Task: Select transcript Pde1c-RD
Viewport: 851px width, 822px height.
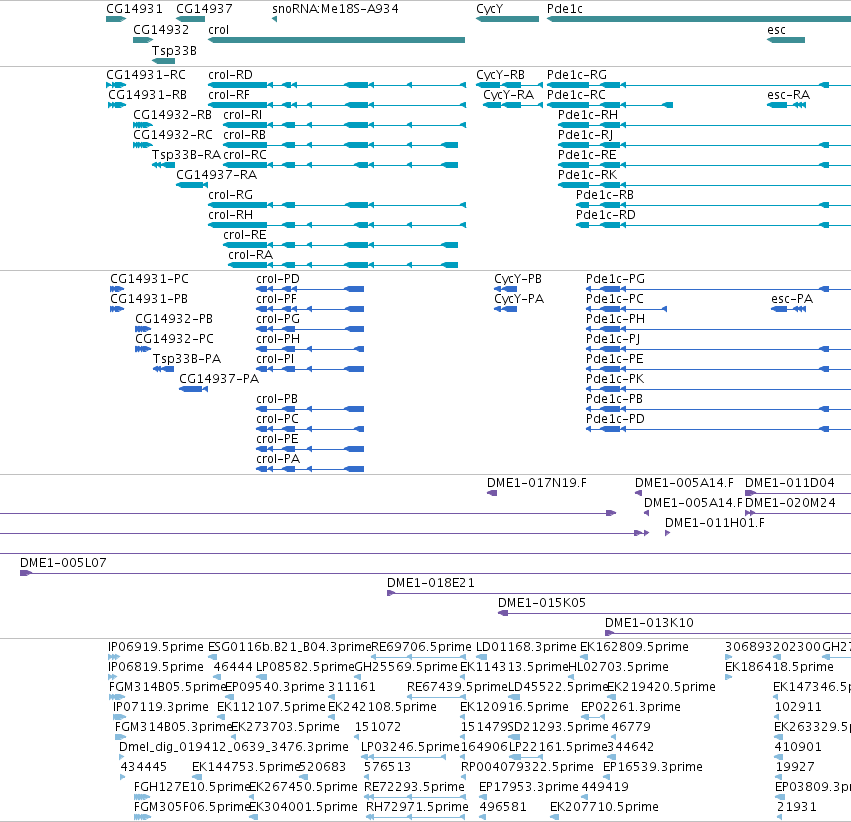Action: click(x=713, y=225)
